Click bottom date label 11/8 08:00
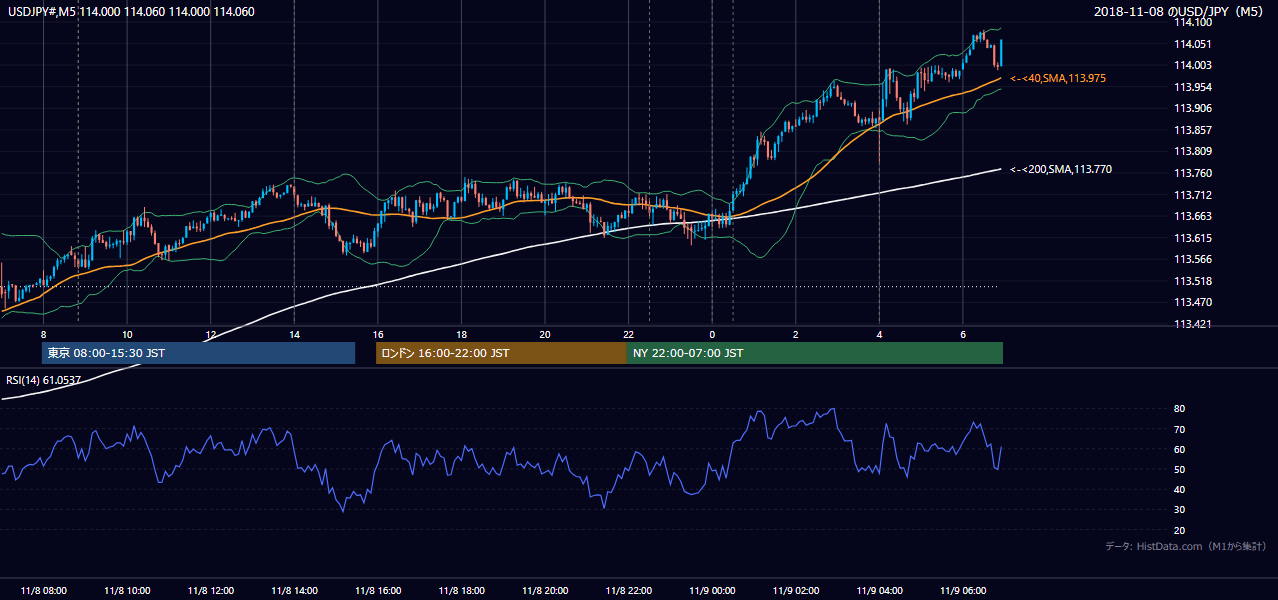This screenshot has height=600, width=1278. point(43,591)
